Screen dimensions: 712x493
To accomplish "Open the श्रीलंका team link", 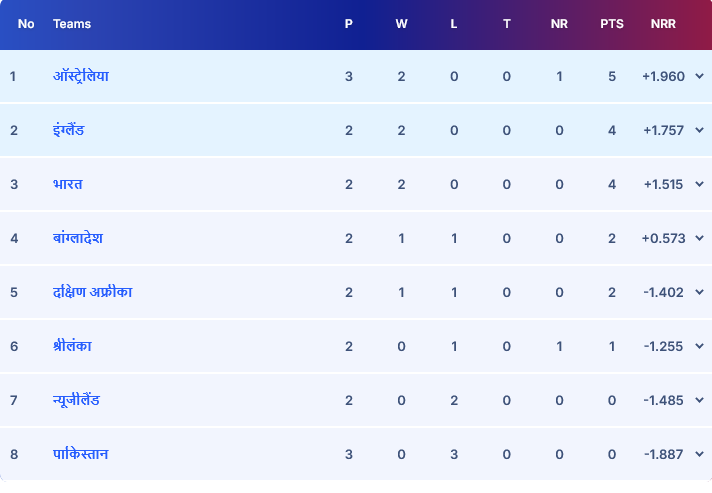I will pos(72,346).
